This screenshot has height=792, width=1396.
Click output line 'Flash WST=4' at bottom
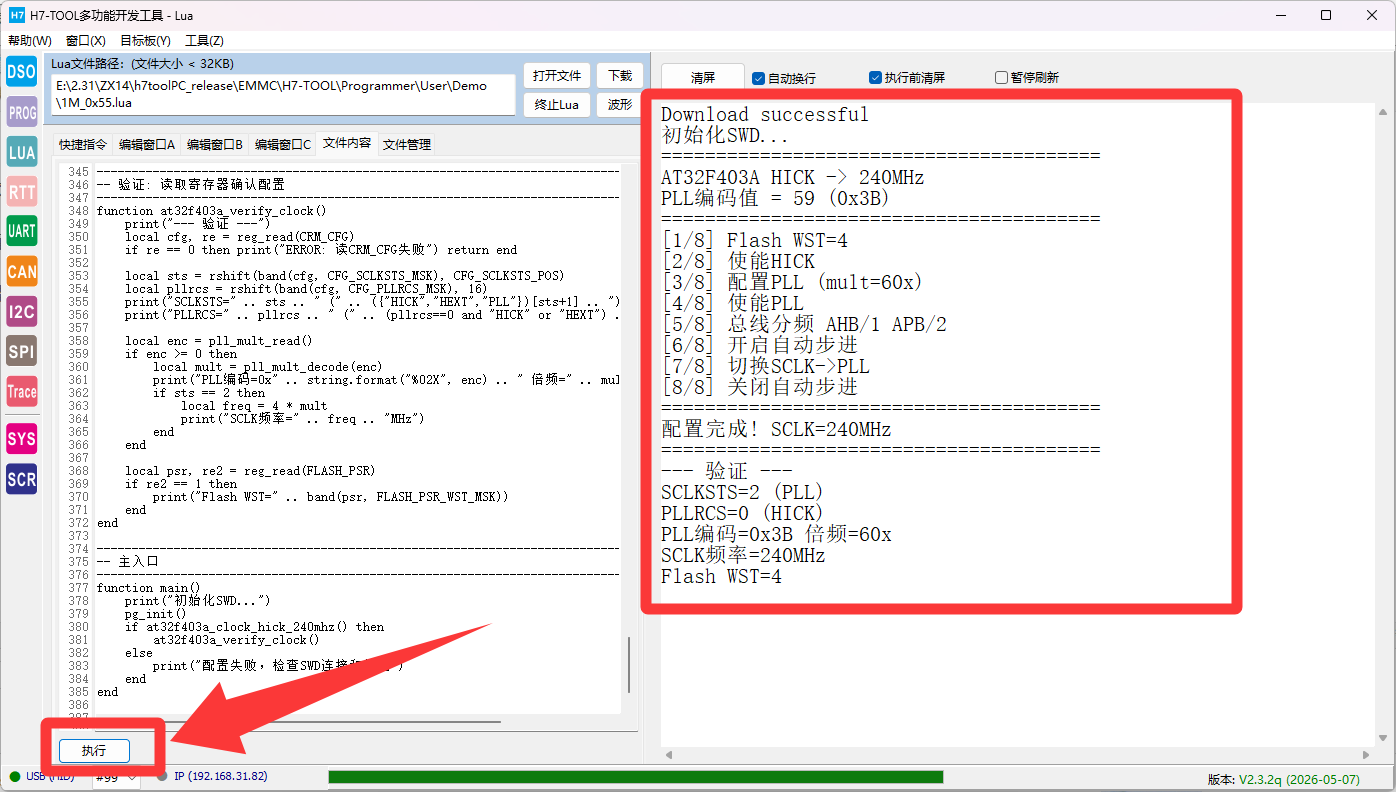(x=721, y=577)
